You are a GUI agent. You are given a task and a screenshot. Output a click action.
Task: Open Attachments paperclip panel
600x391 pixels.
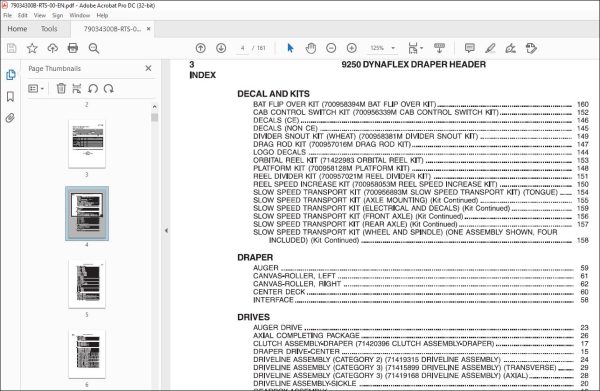point(10,118)
